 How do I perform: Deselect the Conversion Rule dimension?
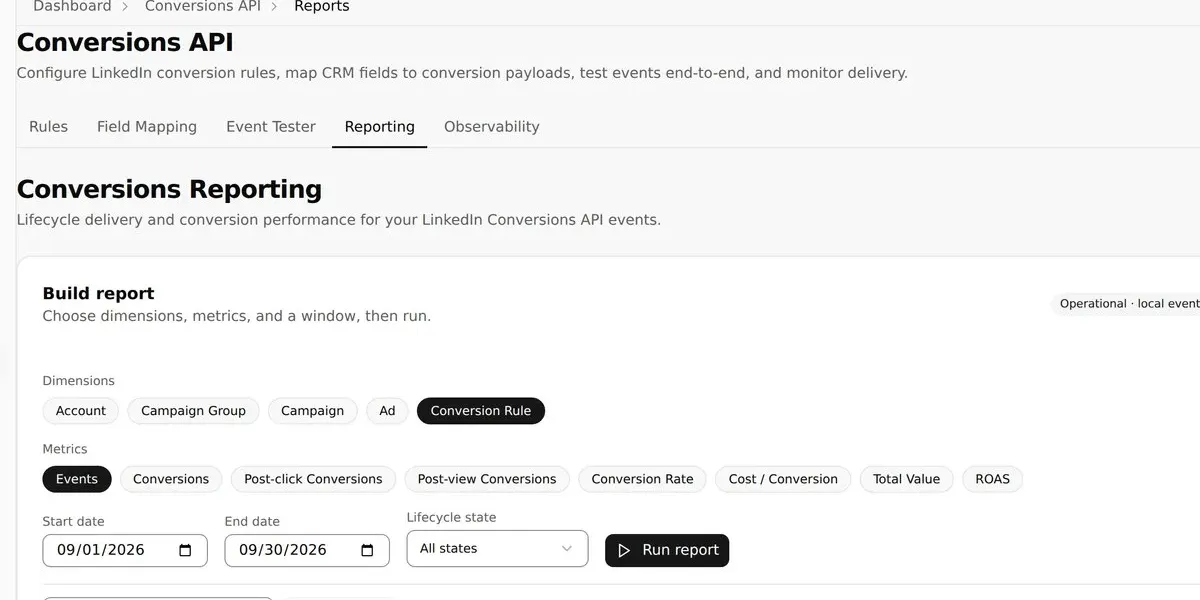pyautogui.click(x=481, y=411)
